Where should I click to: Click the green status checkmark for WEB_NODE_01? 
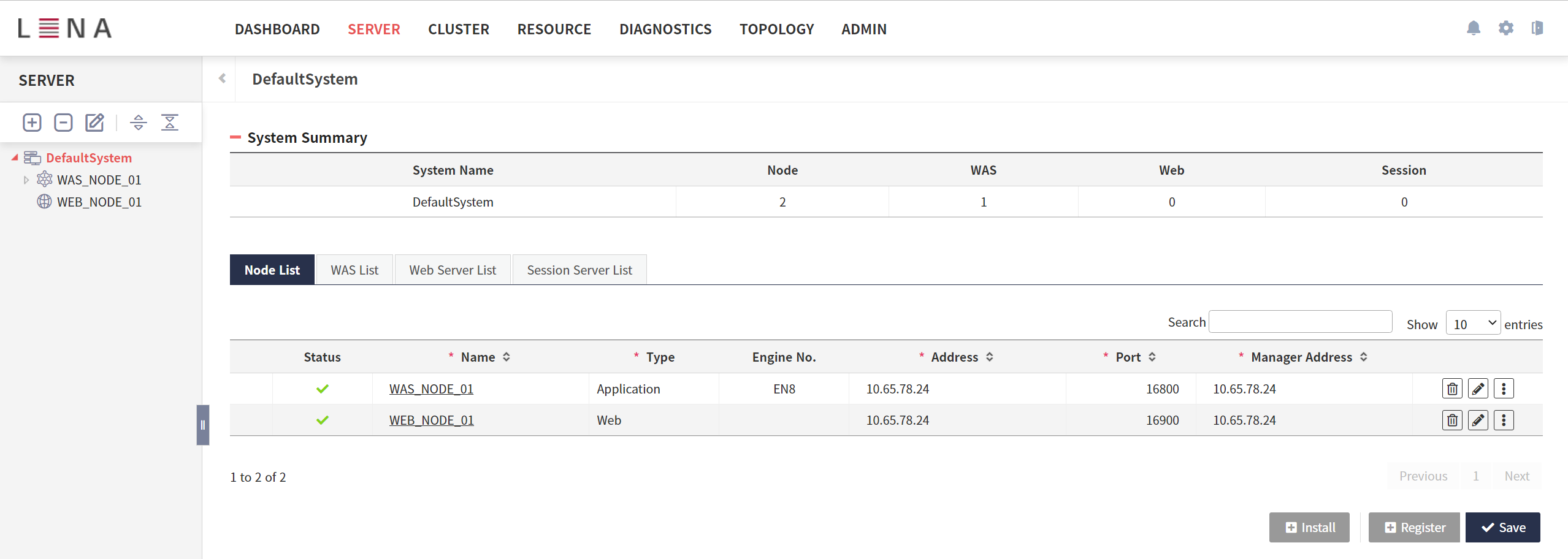coord(323,420)
